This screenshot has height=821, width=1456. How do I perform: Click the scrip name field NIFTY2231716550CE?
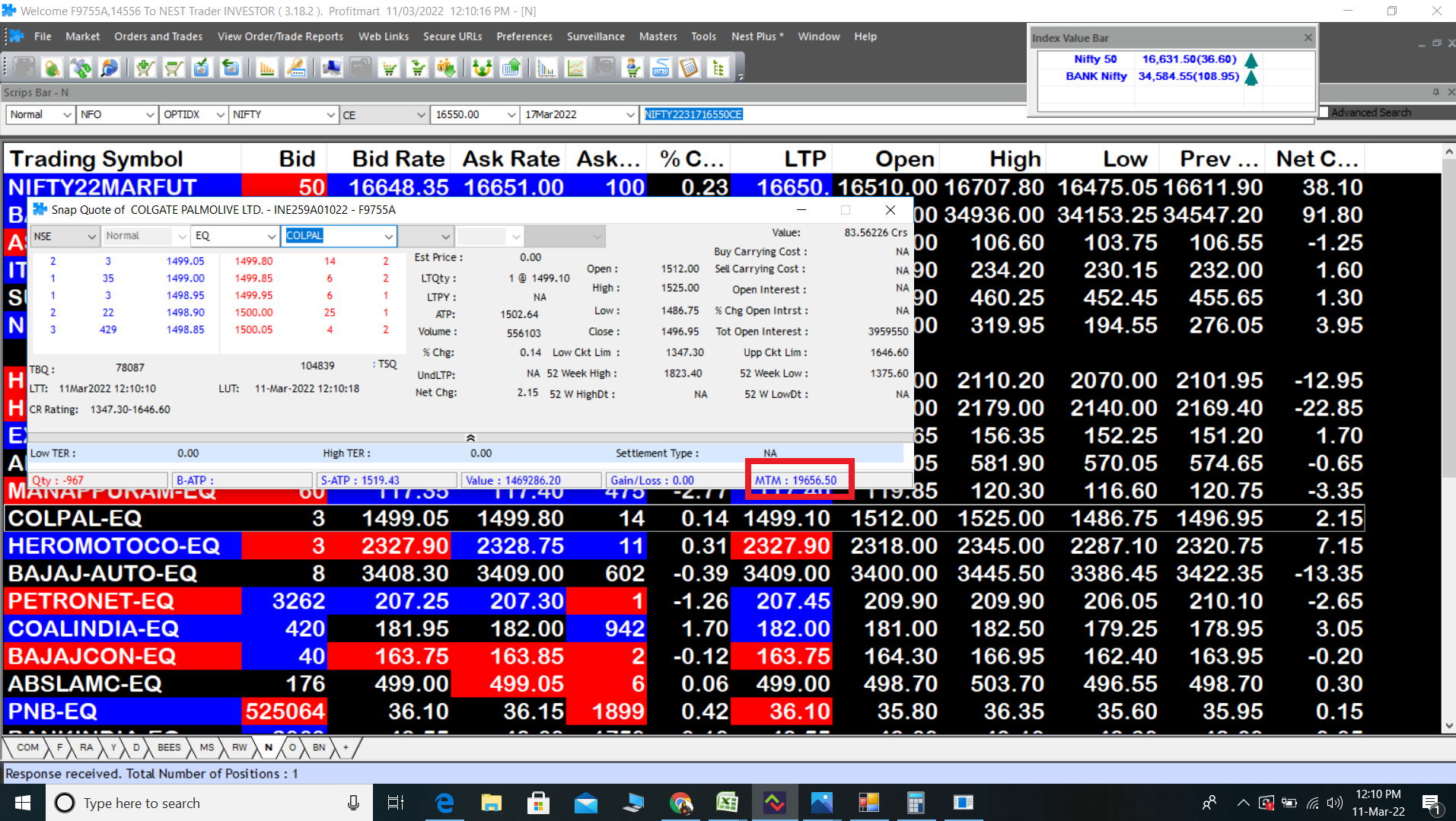[979, 114]
